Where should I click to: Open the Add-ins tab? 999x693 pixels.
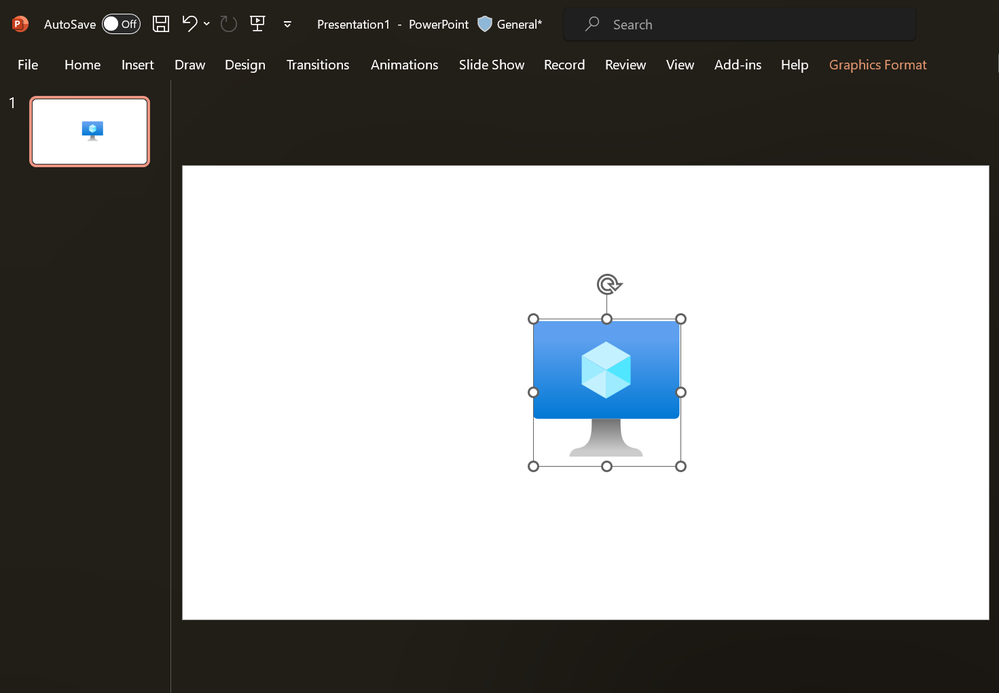point(738,65)
